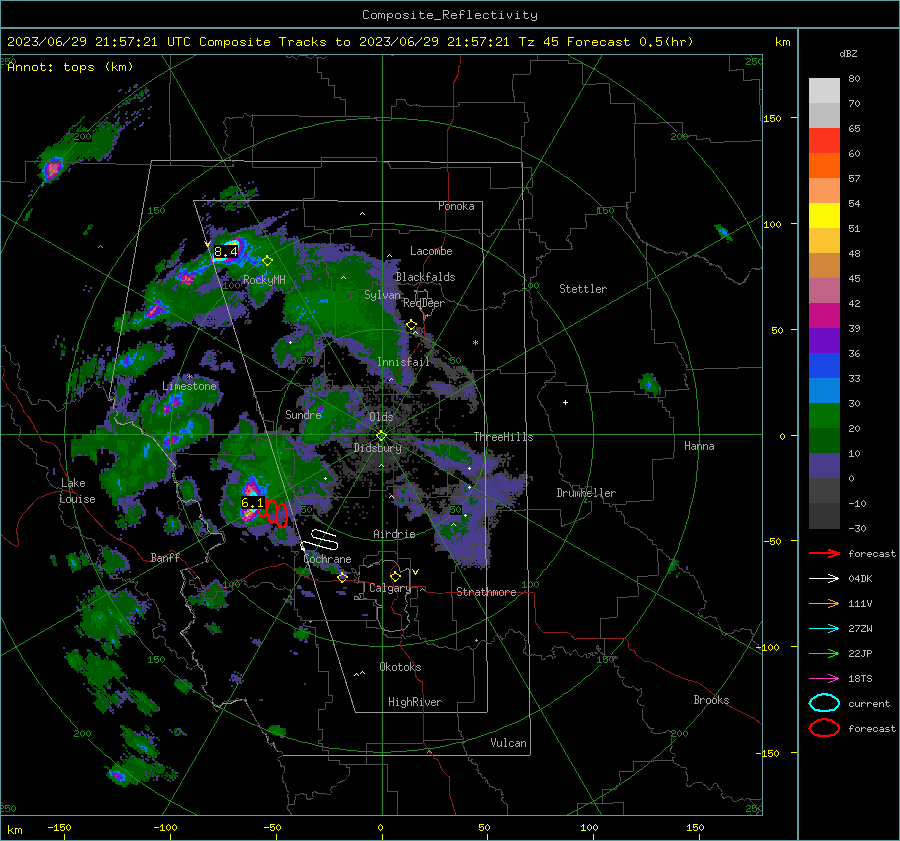
Task: Click the Vulcan city label
Action: 508,743
